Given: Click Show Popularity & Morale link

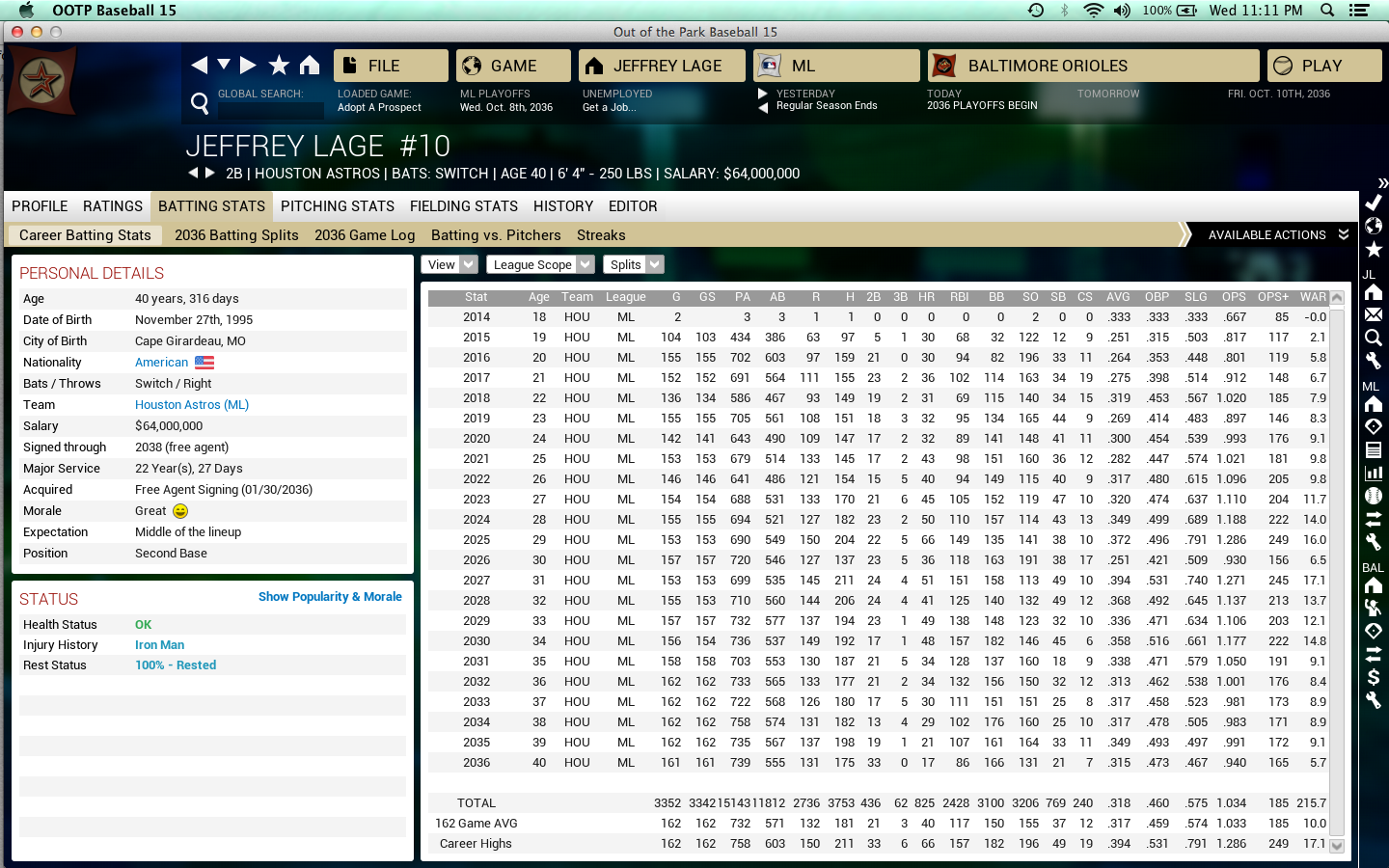Looking at the screenshot, I should pos(330,597).
